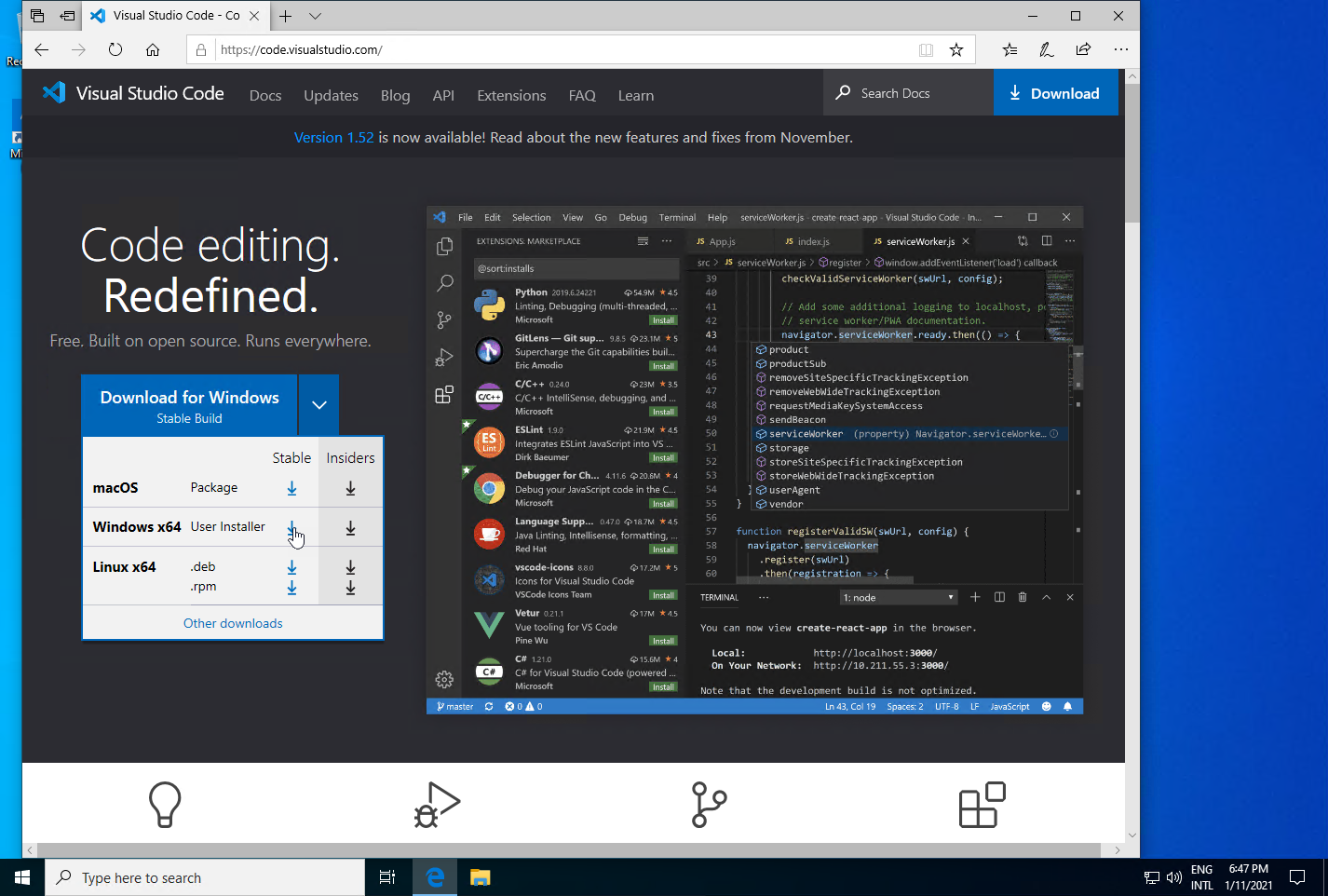Click the browser Back arrow
The height and width of the screenshot is (896, 1328).
click(41, 49)
